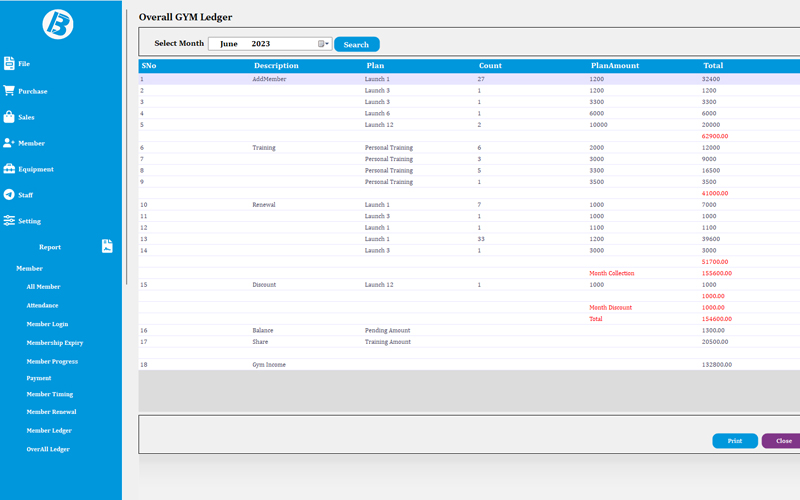Screen dimensions: 800x500
Task: Click the Plan column header
Action: pos(375,66)
